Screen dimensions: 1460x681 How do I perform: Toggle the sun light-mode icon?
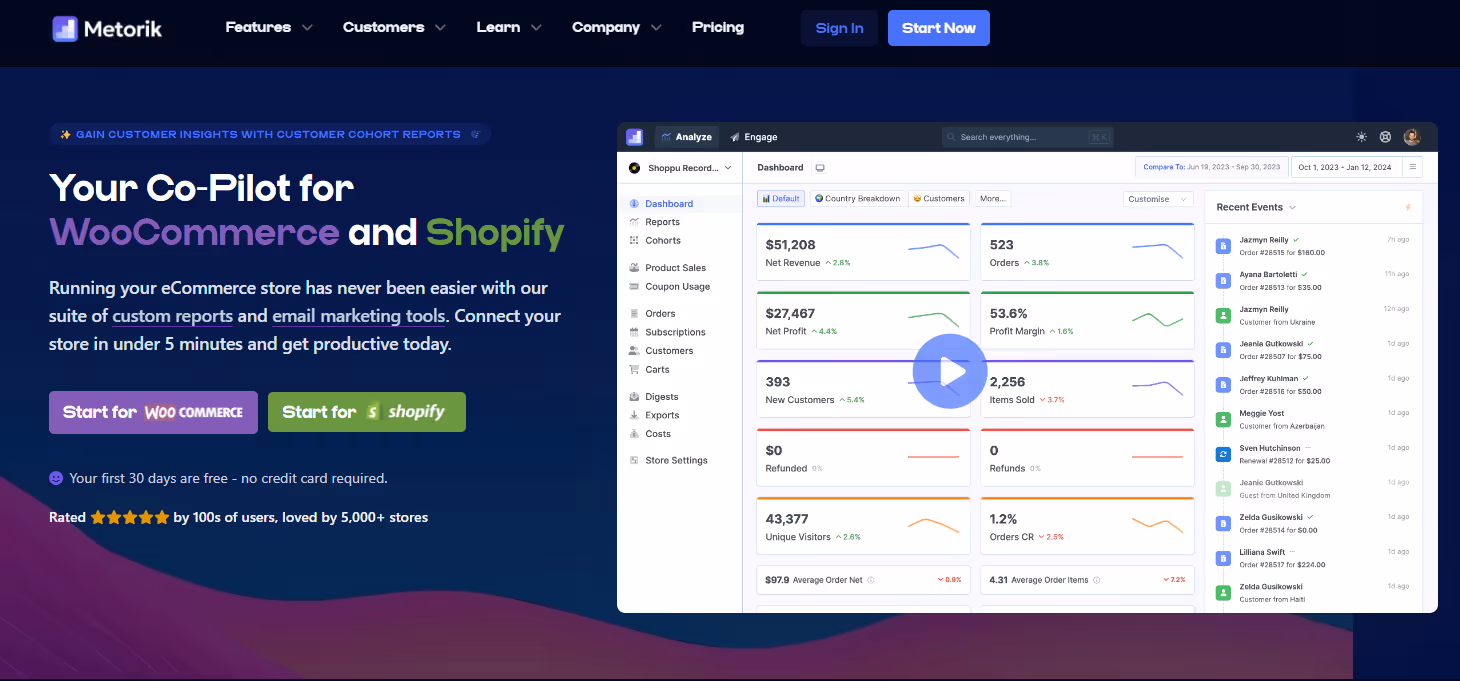click(1361, 137)
